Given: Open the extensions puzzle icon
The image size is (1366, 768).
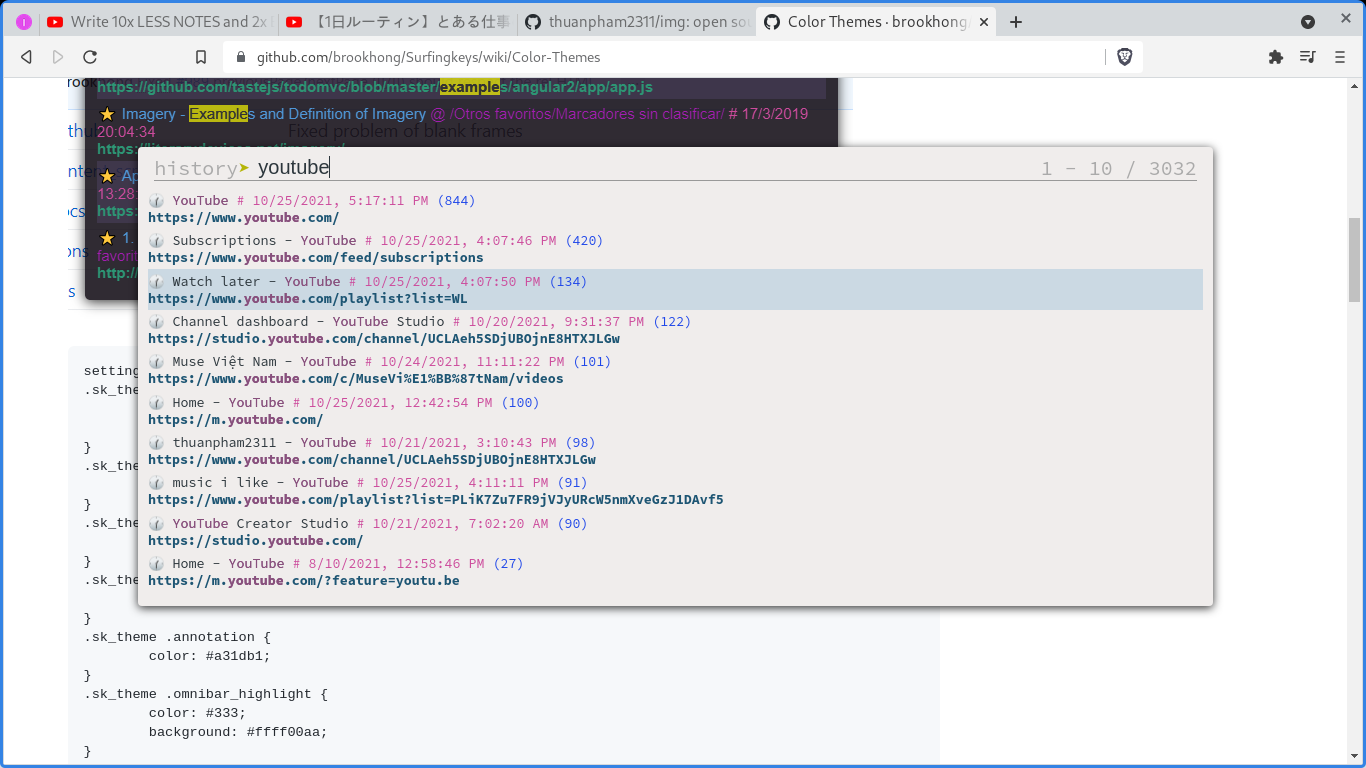Looking at the screenshot, I should pyautogui.click(x=1275, y=57).
